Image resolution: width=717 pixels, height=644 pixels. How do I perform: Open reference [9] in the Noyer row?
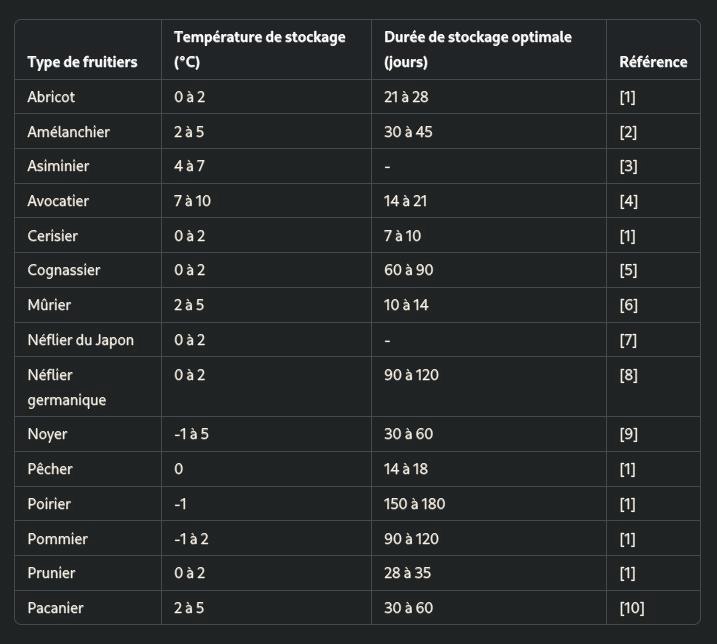627,435
